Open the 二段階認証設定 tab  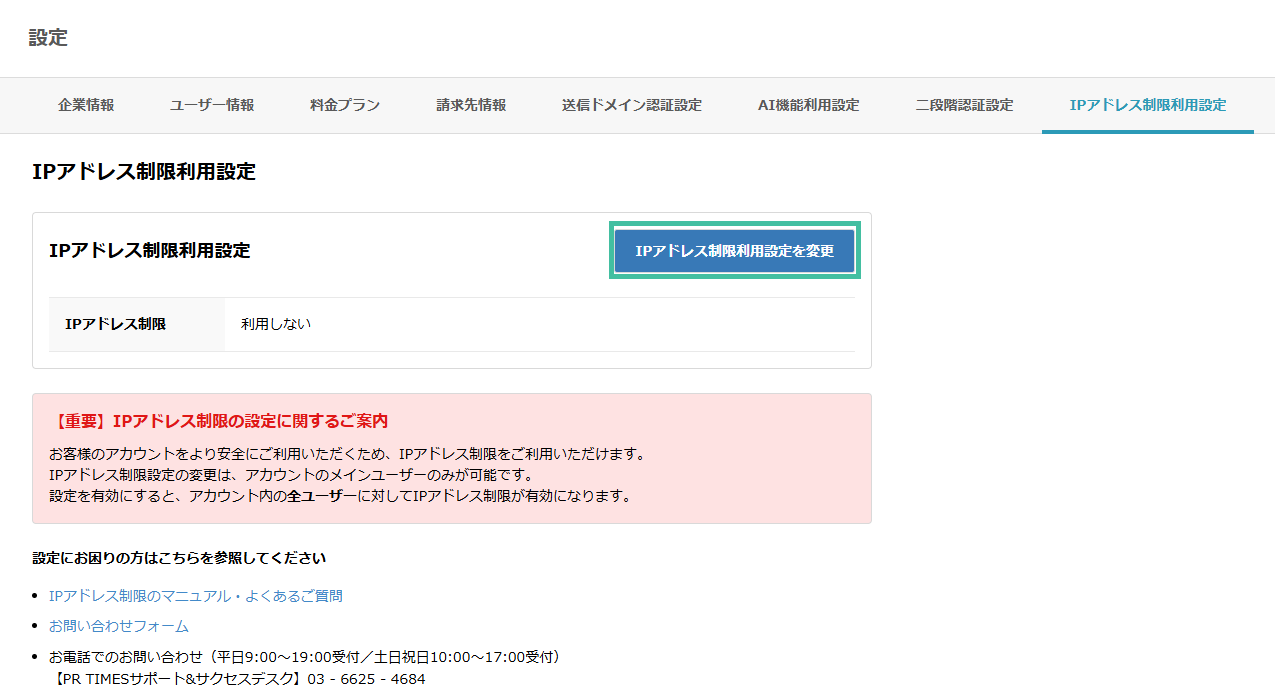pyautogui.click(x=963, y=105)
